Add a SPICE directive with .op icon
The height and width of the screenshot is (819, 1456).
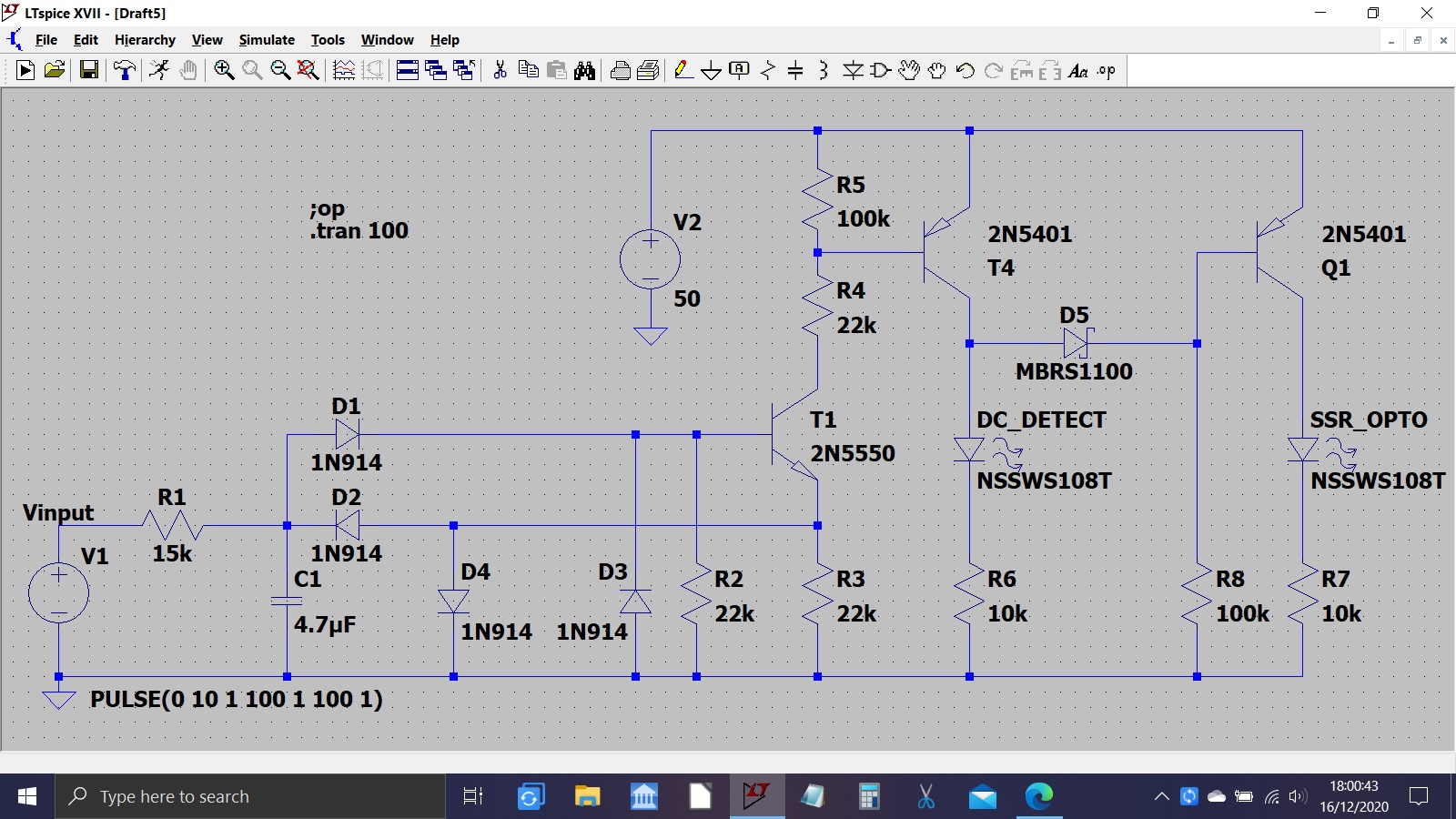1107,70
